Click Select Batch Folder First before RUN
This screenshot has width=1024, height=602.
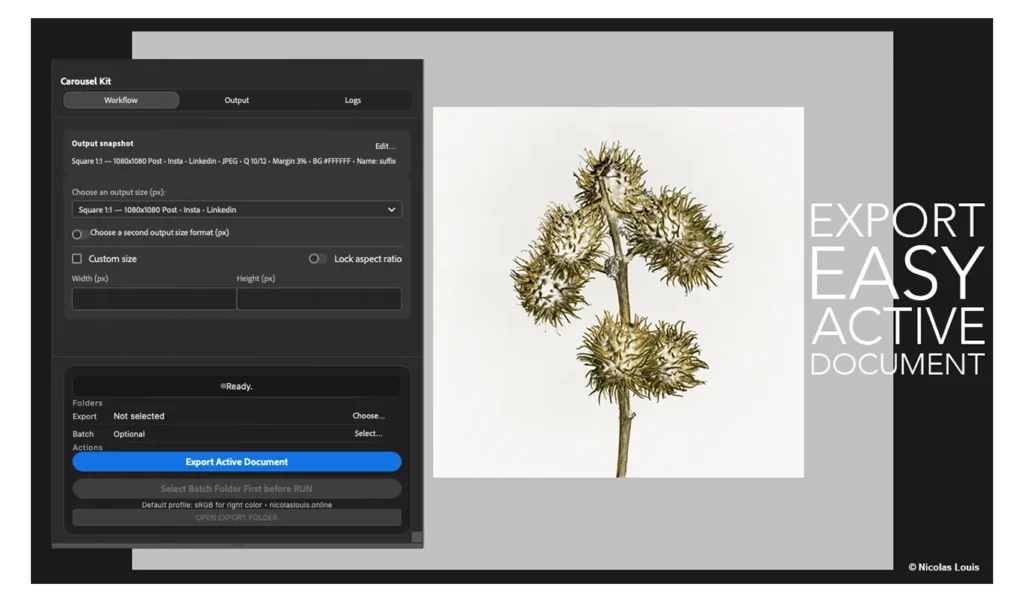pyautogui.click(x=236, y=487)
